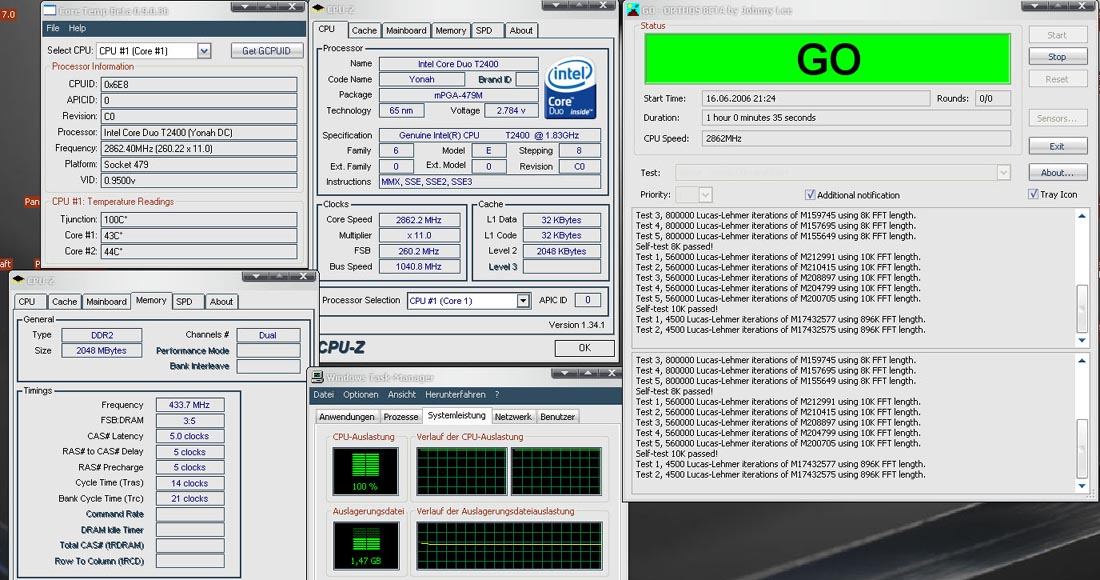Click the Reset button in Orthos

coord(1057,79)
